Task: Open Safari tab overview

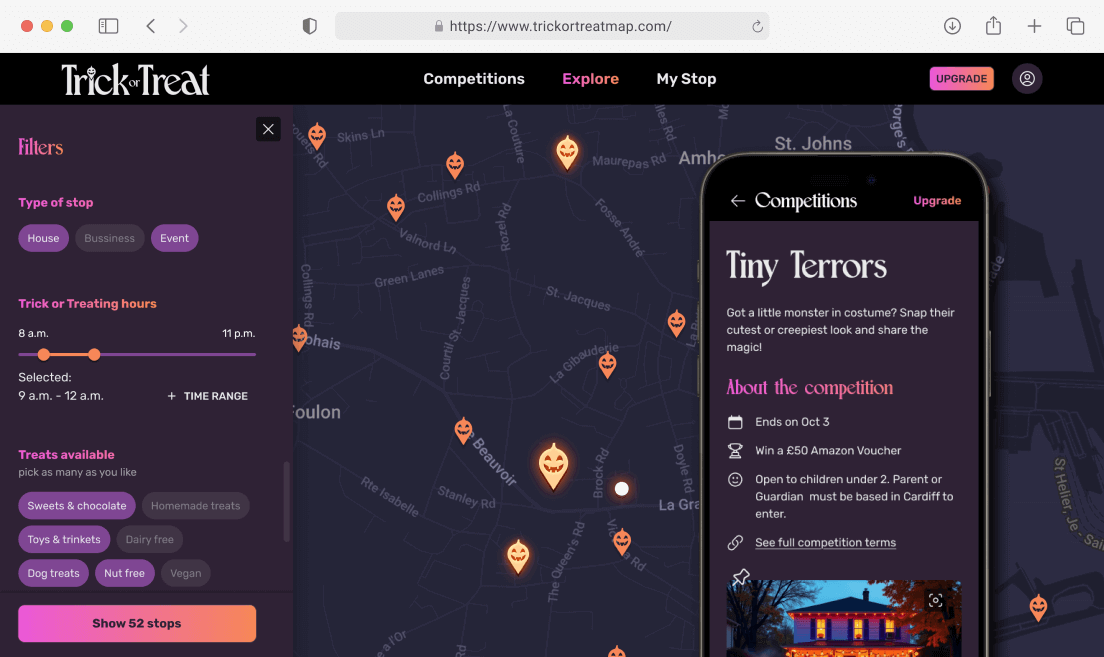Action: tap(1075, 26)
